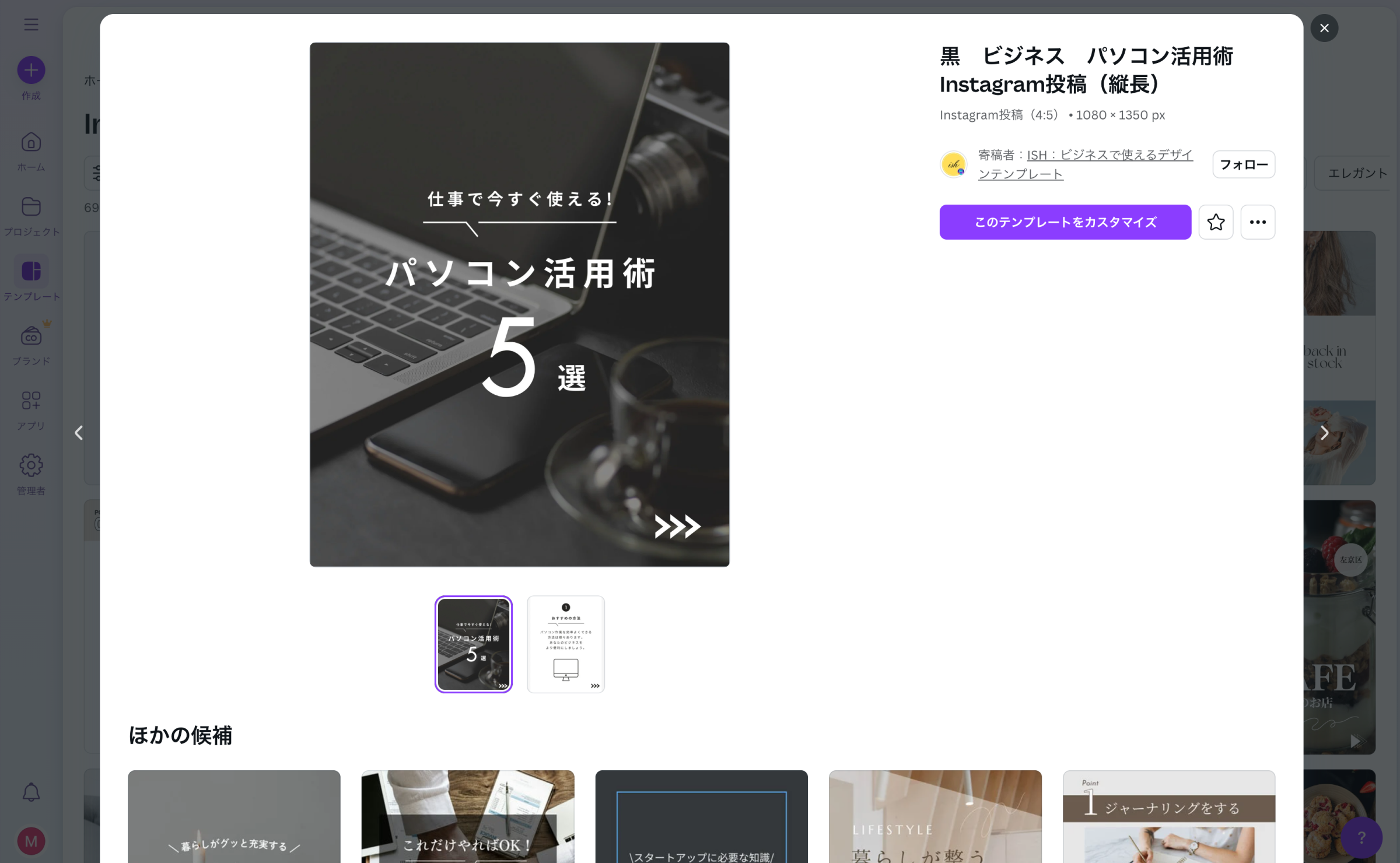The width and height of the screenshot is (1400, 863).
Task: Click the ISH contributor avatar
Action: point(954,164)
